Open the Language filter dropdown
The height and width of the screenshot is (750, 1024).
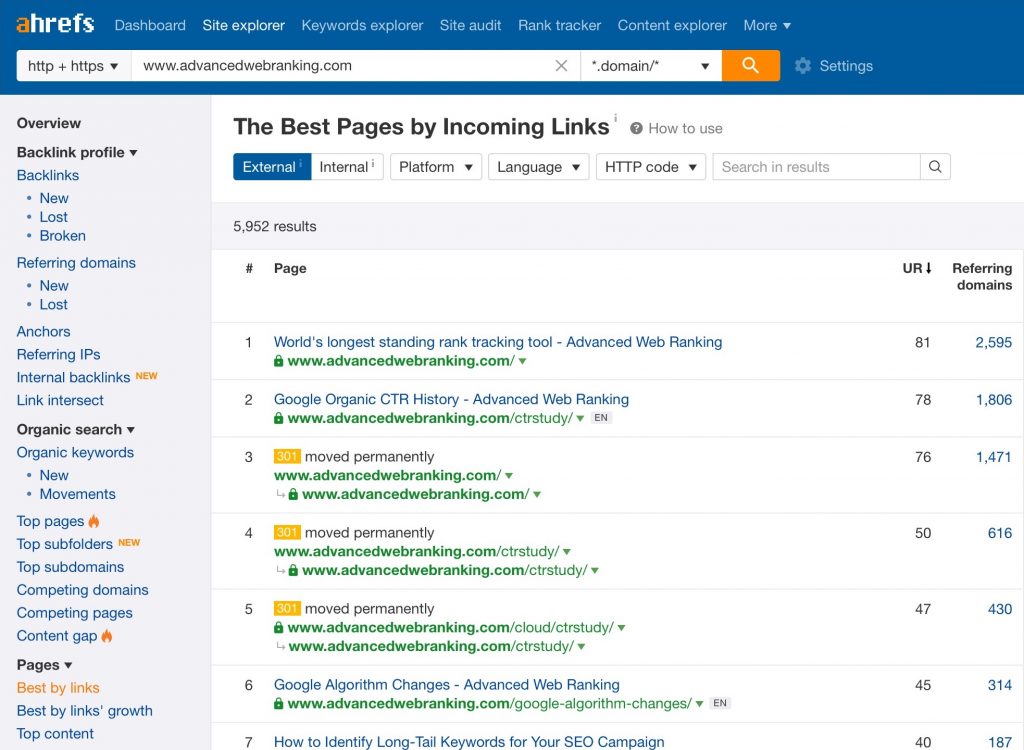coord(539,167)
